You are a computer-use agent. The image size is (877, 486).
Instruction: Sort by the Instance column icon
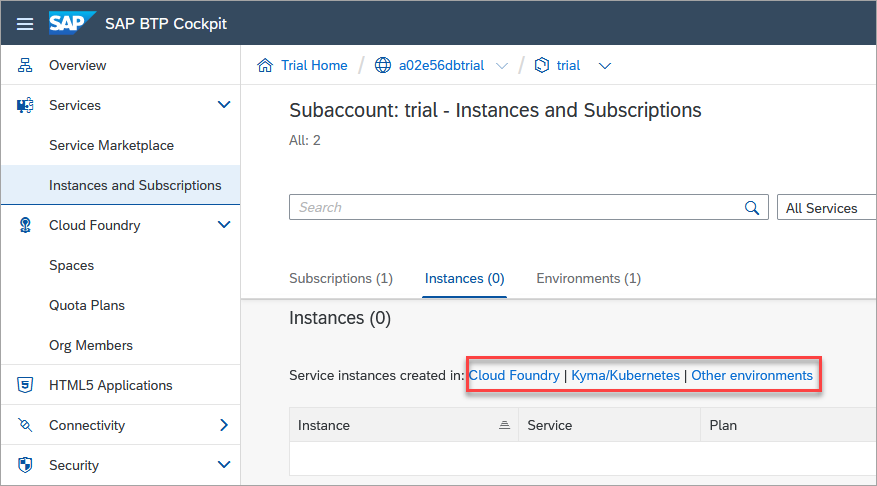tap(504, 425)
